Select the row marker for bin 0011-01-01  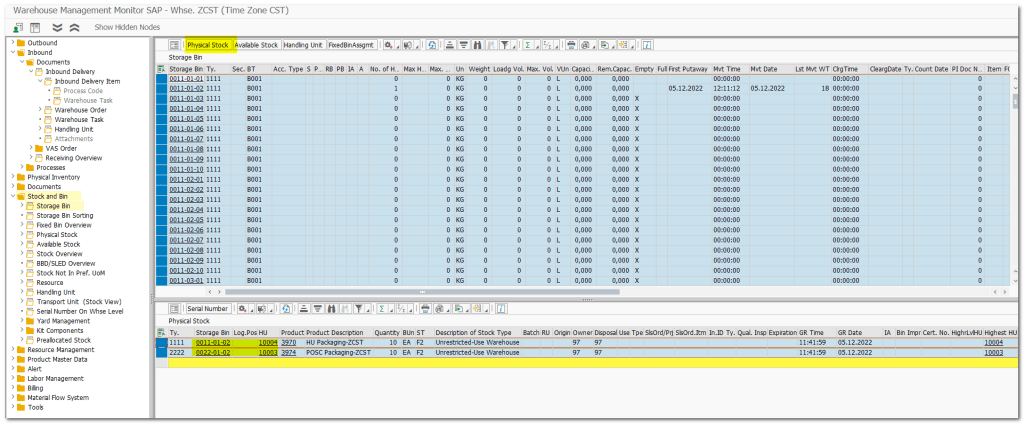click(161, 78)
